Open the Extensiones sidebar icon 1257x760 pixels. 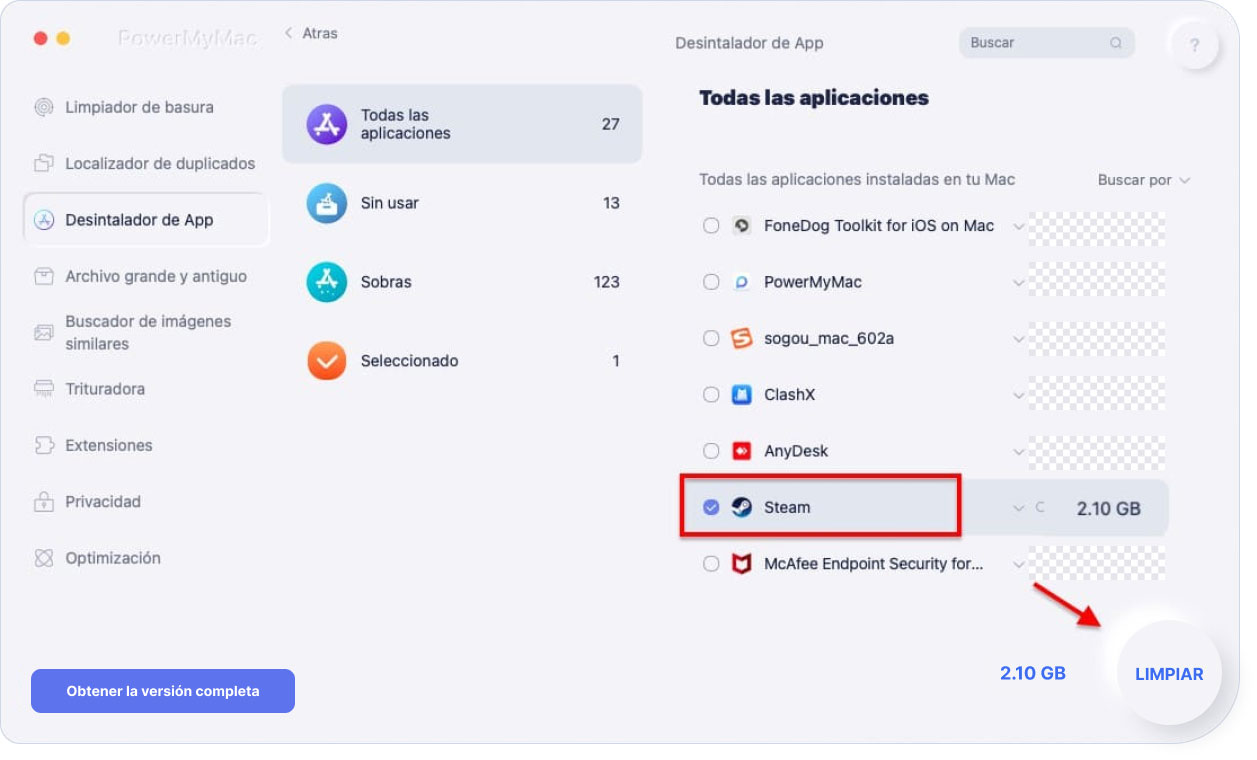[x=44, y=445]
